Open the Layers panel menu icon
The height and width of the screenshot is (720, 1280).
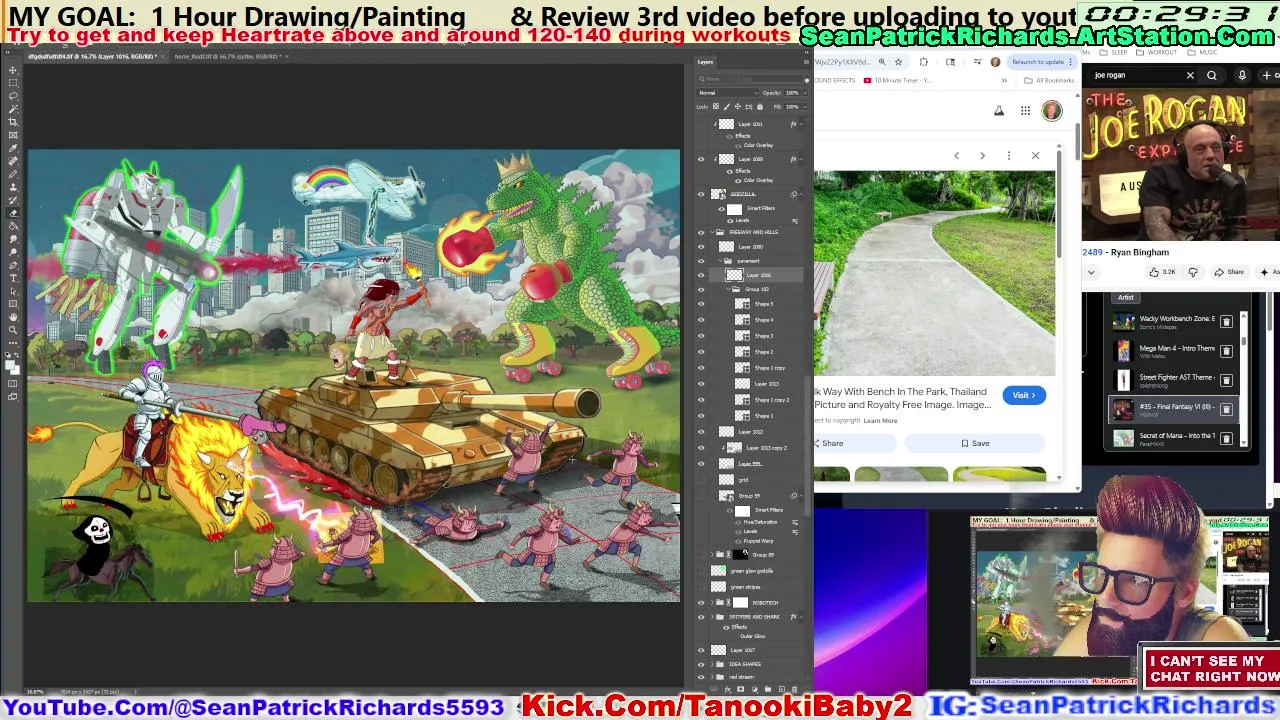click(x=806, y=62)
